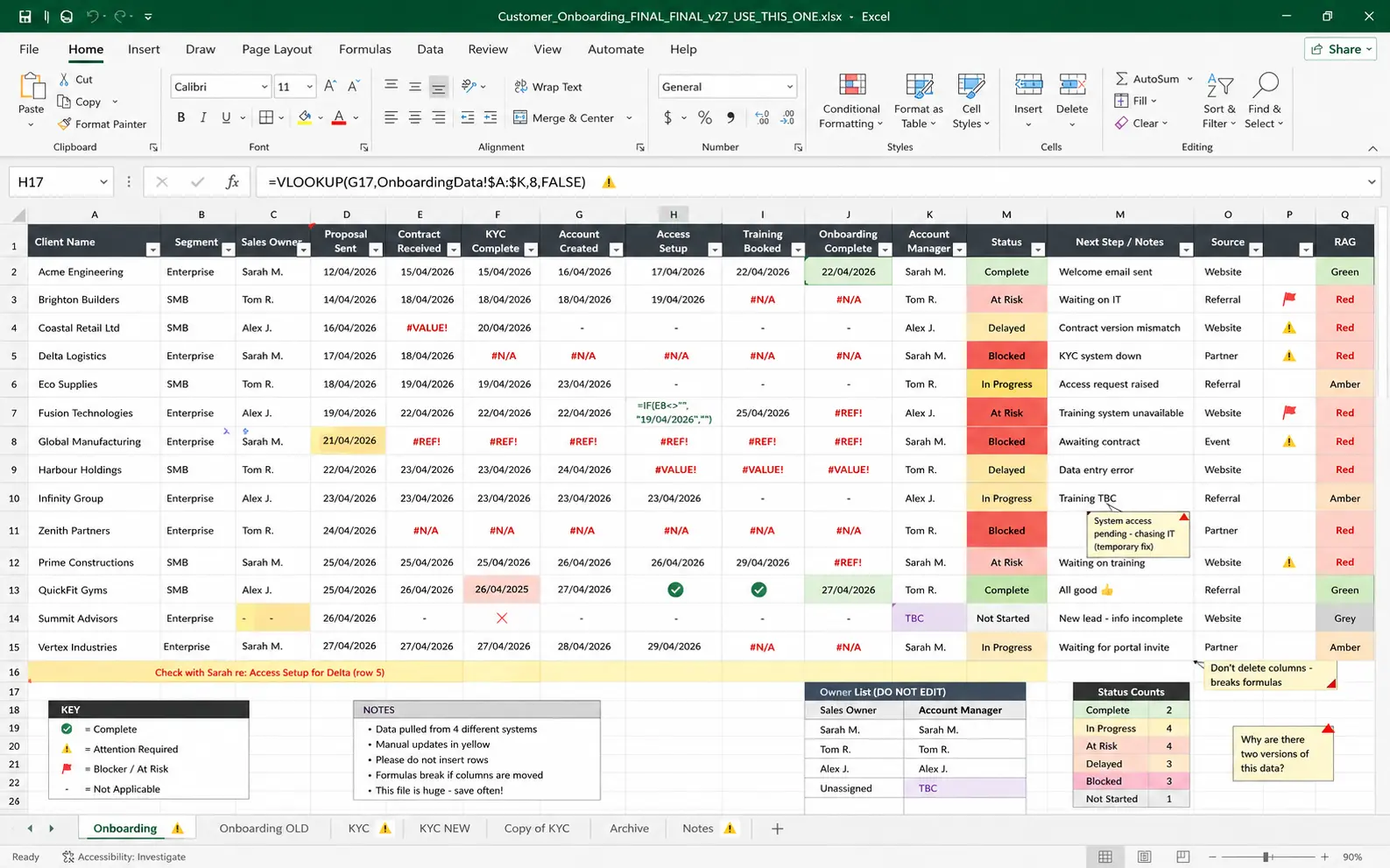Image resolution: width=1390 pixels, height=868 pixels.
Task: Click the Insert Function fx icon
Action: tap(232, 182)
